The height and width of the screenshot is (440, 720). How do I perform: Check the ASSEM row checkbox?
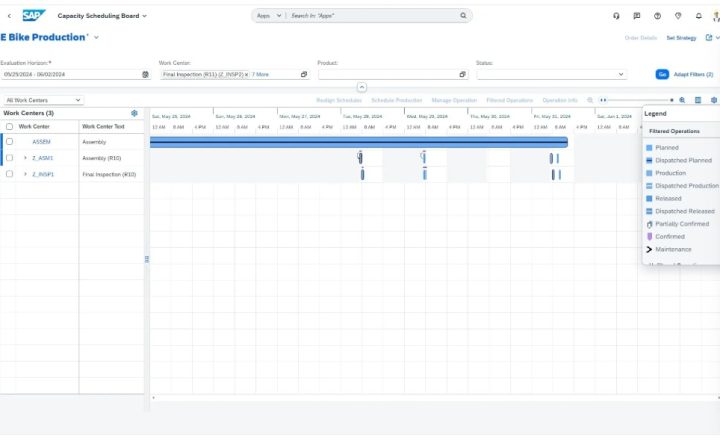click(x=9, y=141)
